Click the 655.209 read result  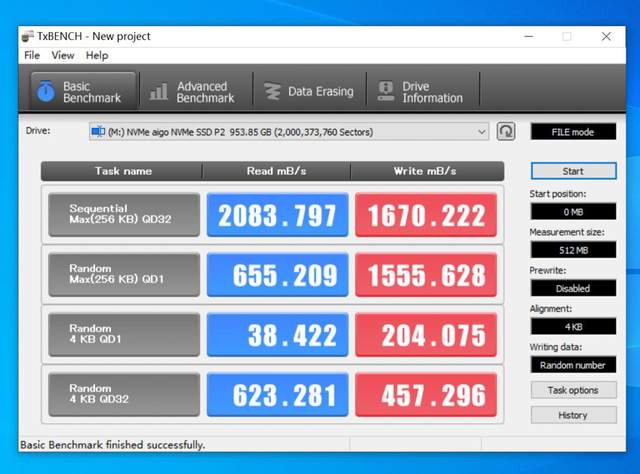(x=278, y=275)
